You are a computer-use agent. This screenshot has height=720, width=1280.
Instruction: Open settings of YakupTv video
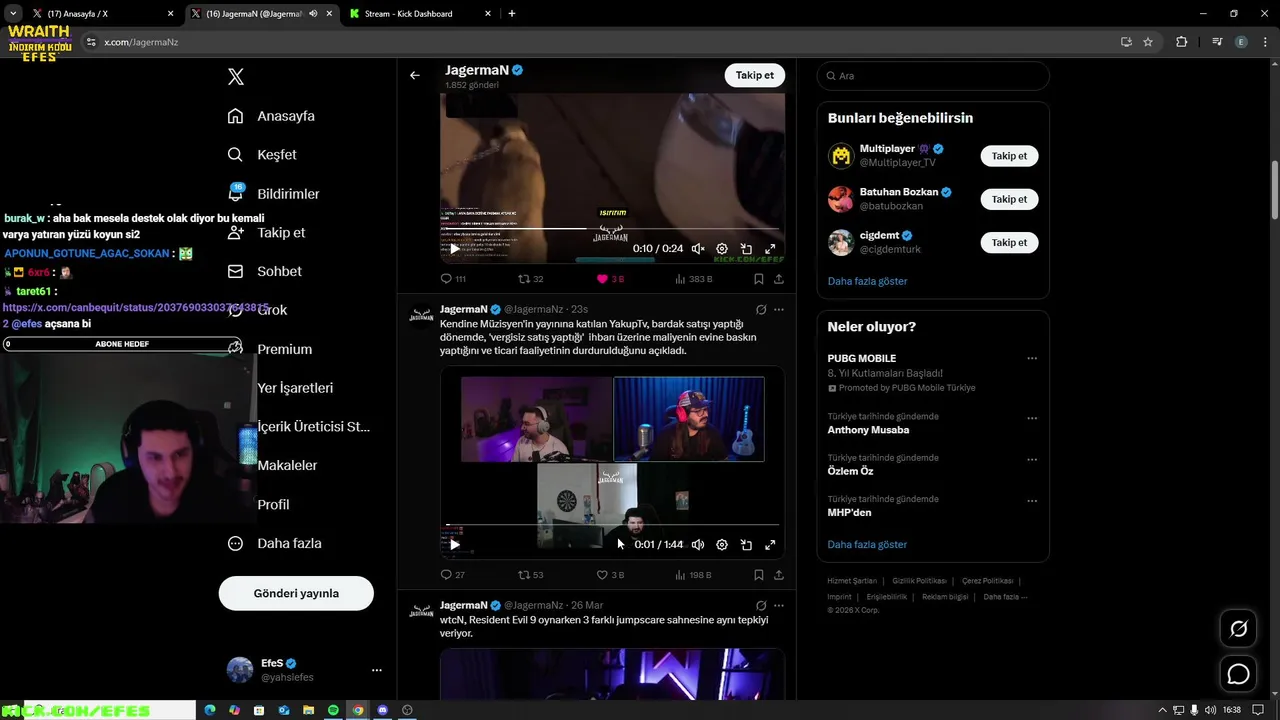tap(722, 545)
